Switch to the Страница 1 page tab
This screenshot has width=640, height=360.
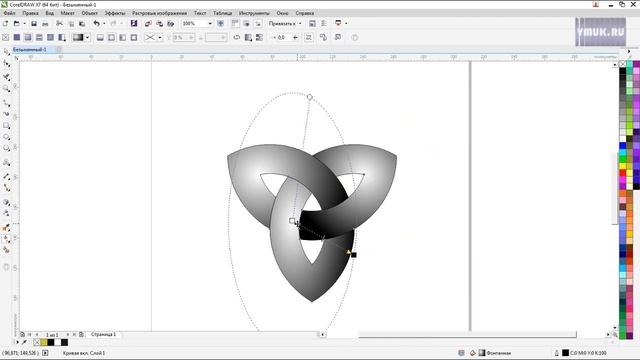[x=103, y=334]
